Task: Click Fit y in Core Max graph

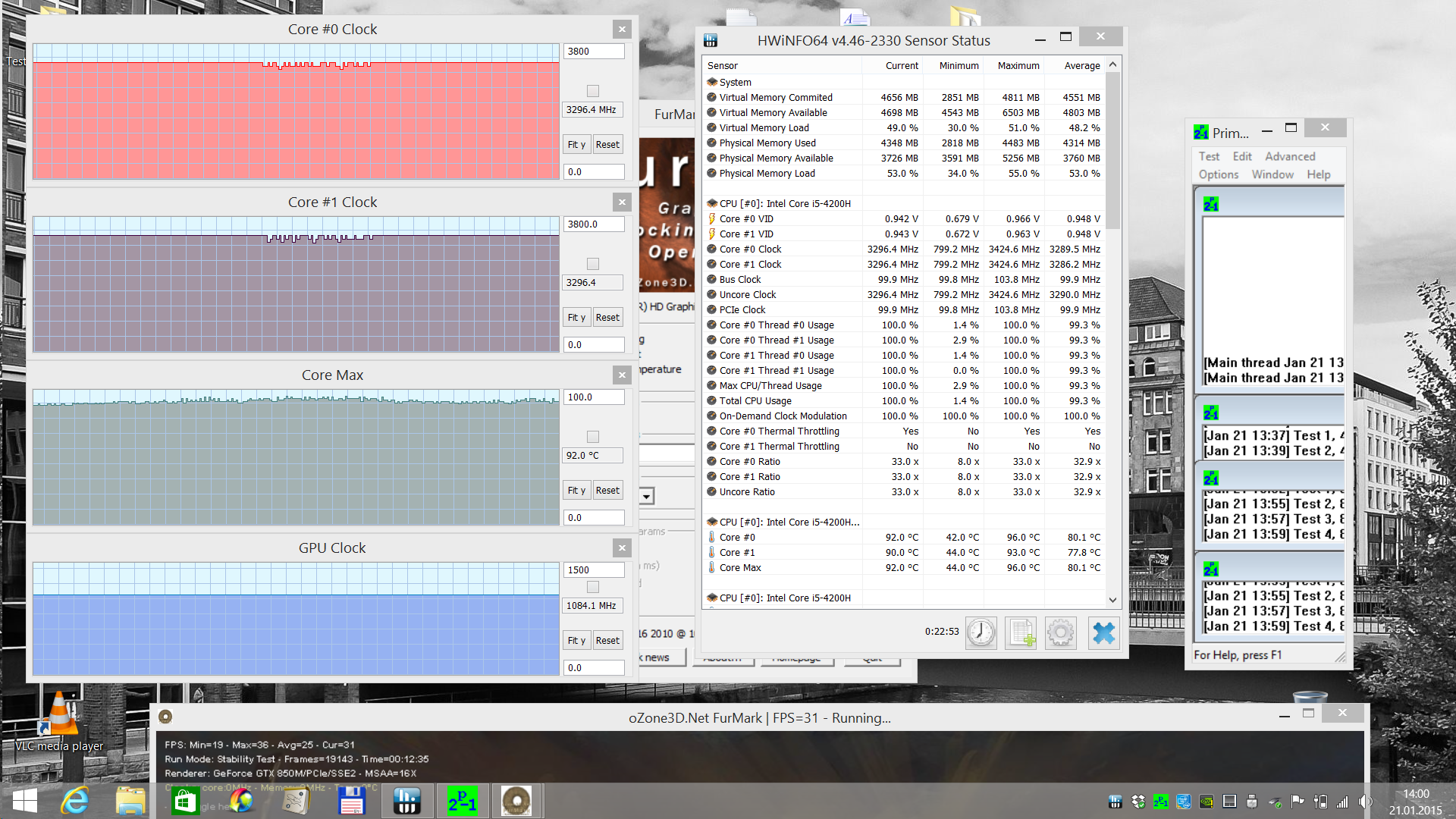Action: [576, 491]
